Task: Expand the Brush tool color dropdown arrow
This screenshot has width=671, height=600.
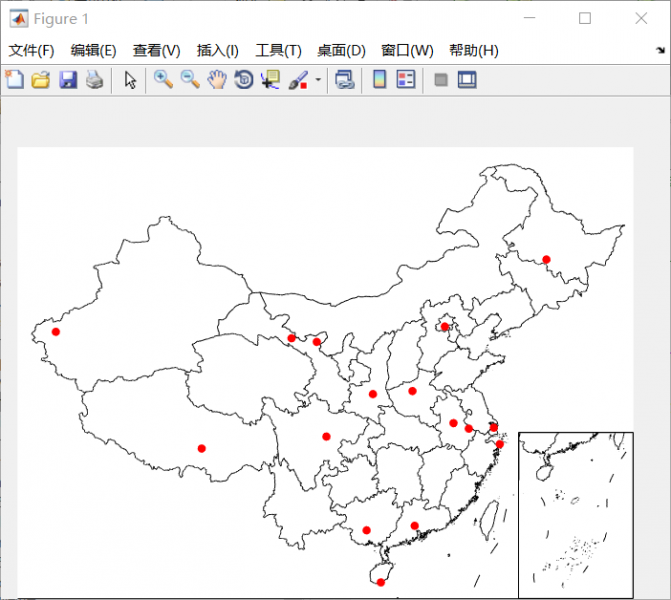Action: tap(318, 80)
